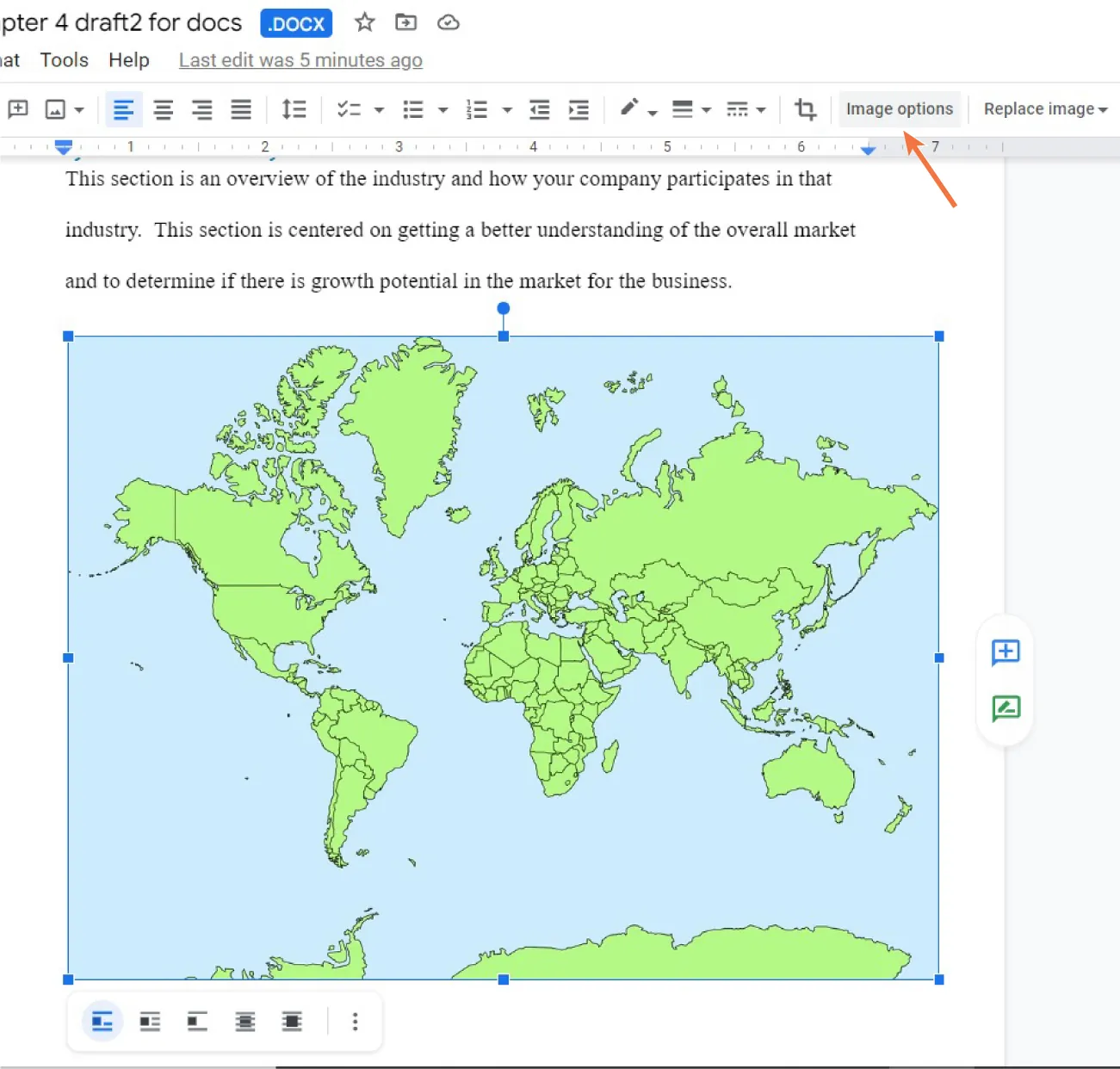Image resolution: width=1120 pixels, height=1069 pixels.
Task: Open Image options
Action: pyautogui.click(x=900, y=108)
